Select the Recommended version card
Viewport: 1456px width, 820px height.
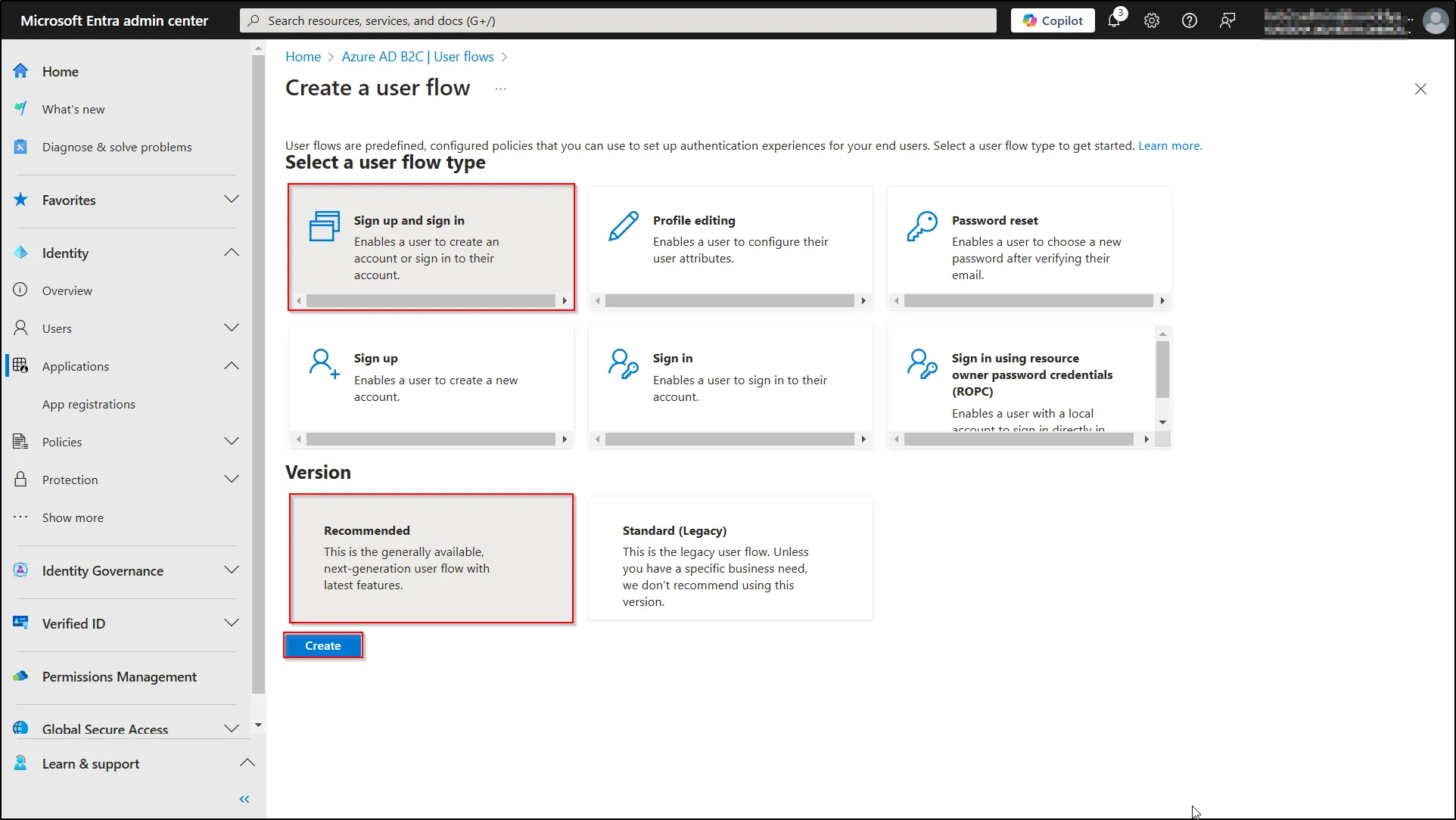tap(431, 558)
